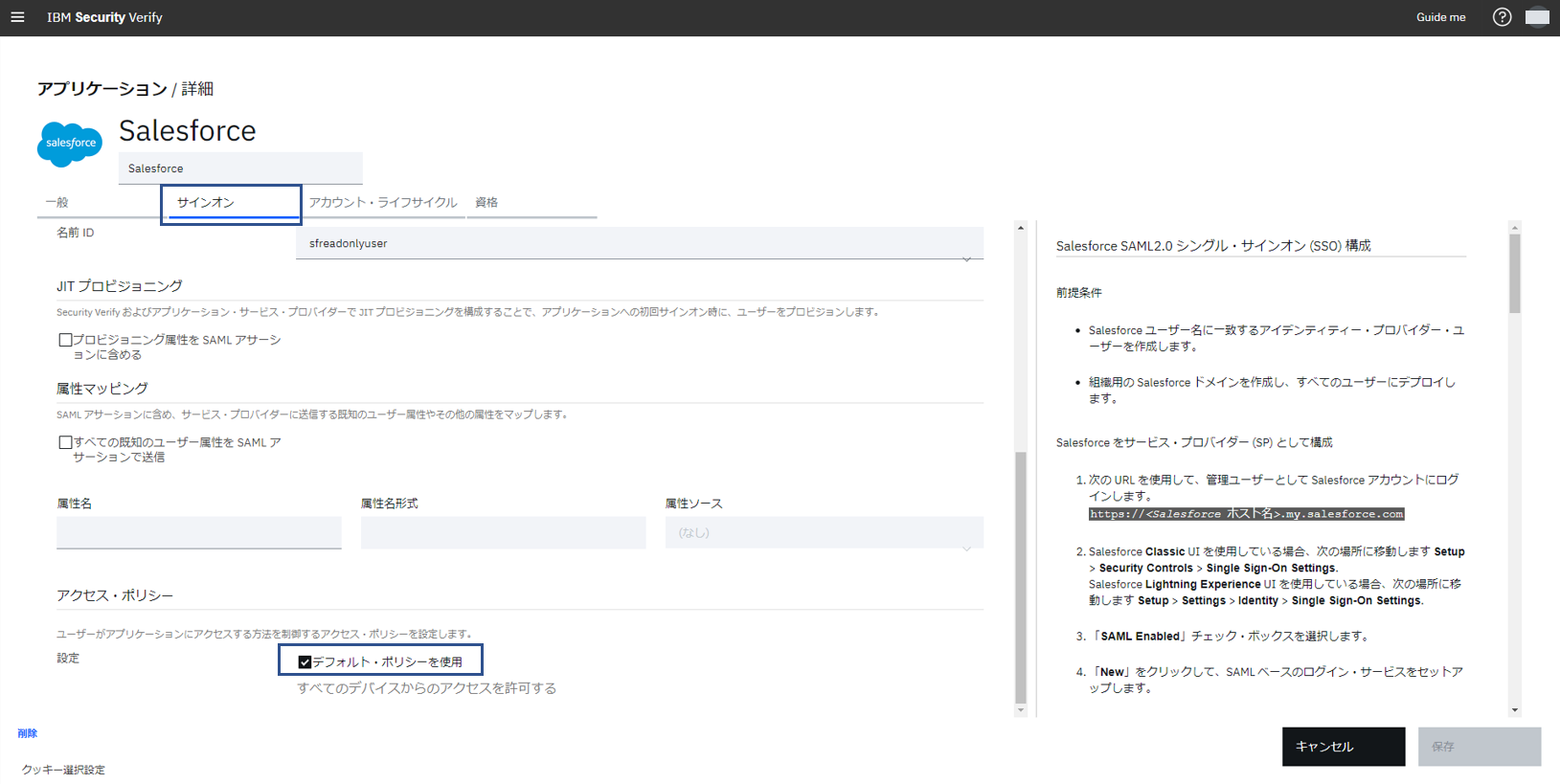The image size is (1560, 784).
Task: Uncheck デフォルト・ポリシーを使用 checkbox
Action: coord(305,661)
